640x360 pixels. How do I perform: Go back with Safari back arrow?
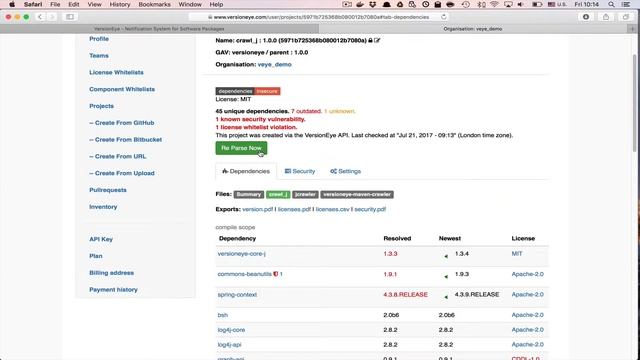[40, 17]
